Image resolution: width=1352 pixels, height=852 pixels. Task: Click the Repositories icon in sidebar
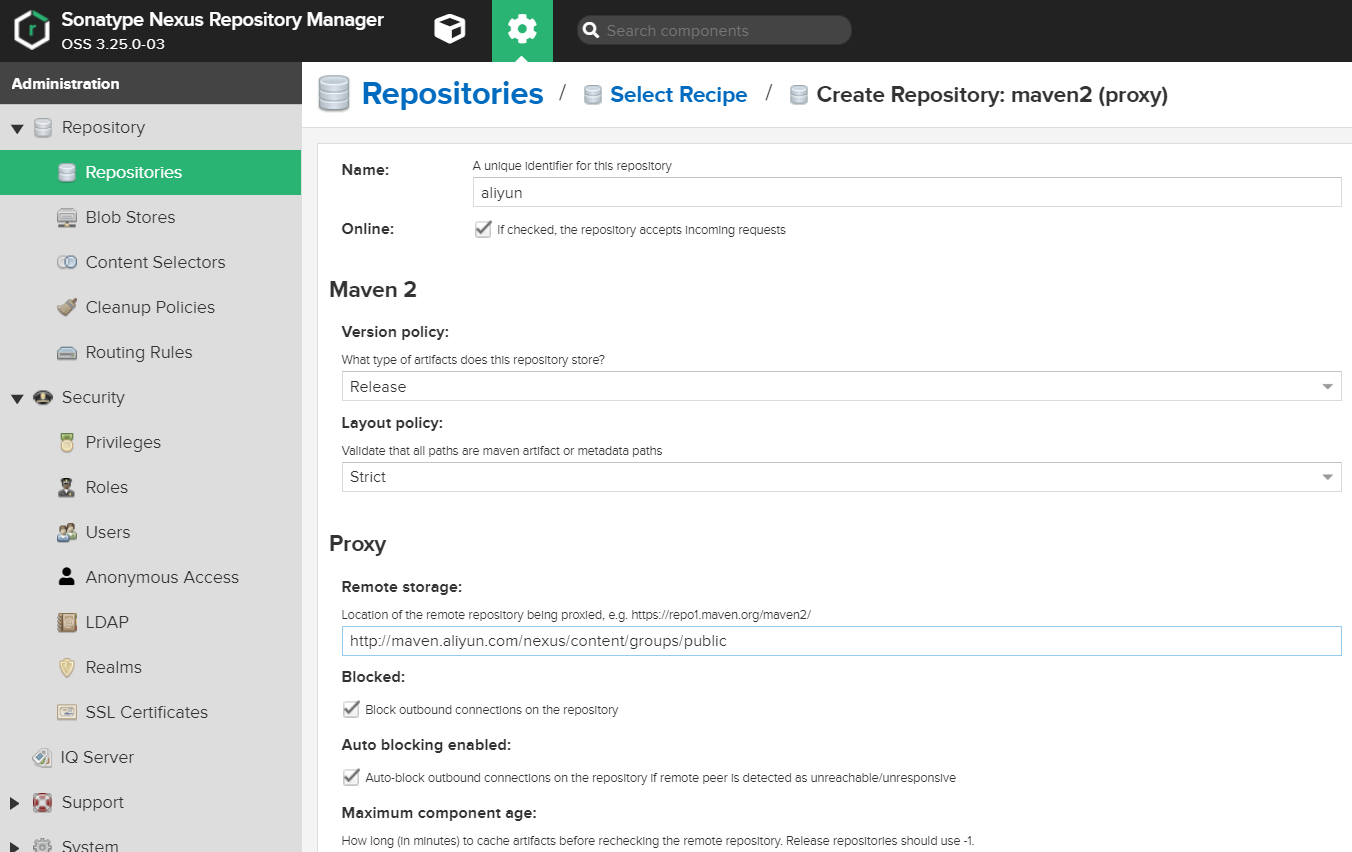67,173
